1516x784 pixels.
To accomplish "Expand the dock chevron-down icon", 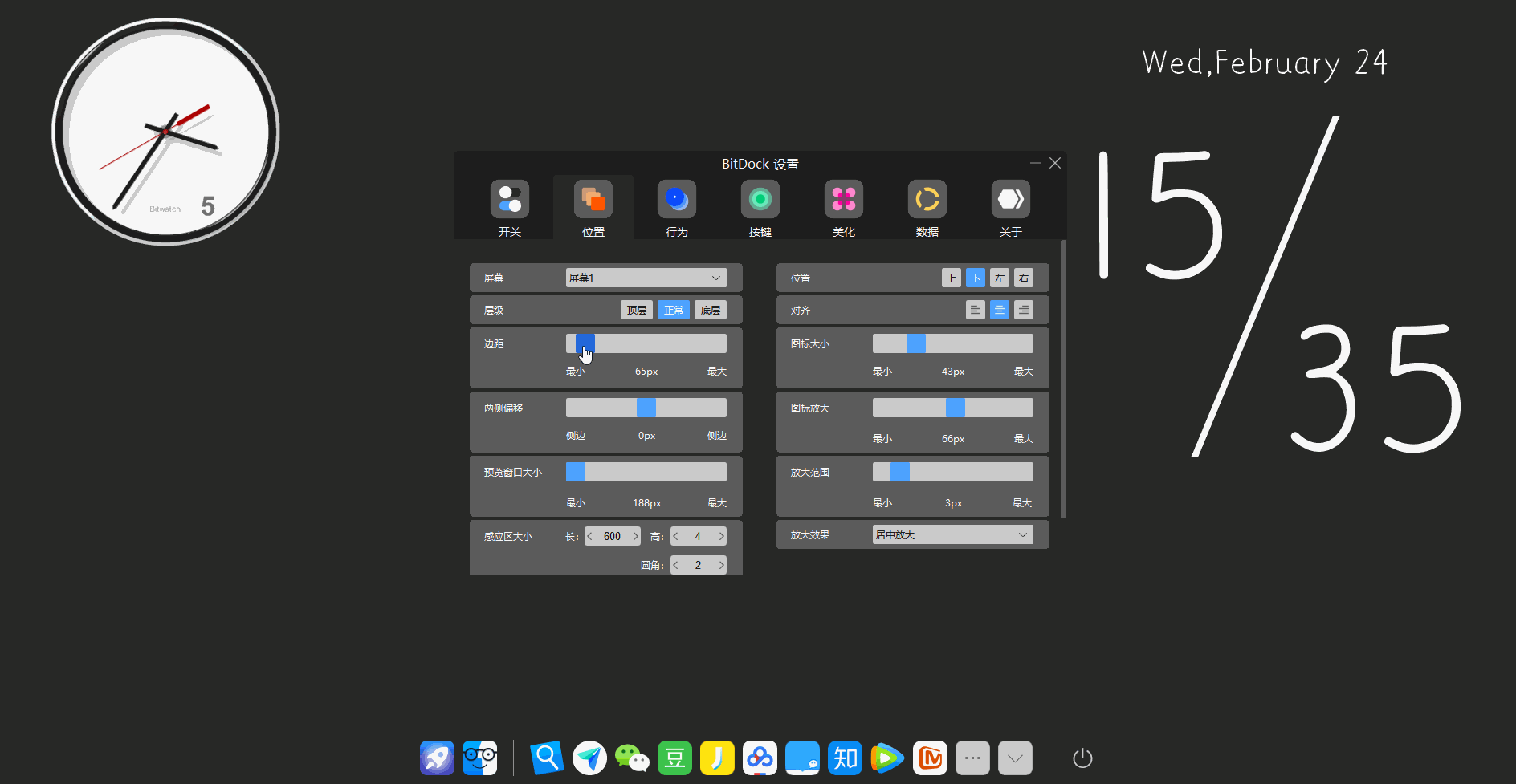I will 1015,758.
